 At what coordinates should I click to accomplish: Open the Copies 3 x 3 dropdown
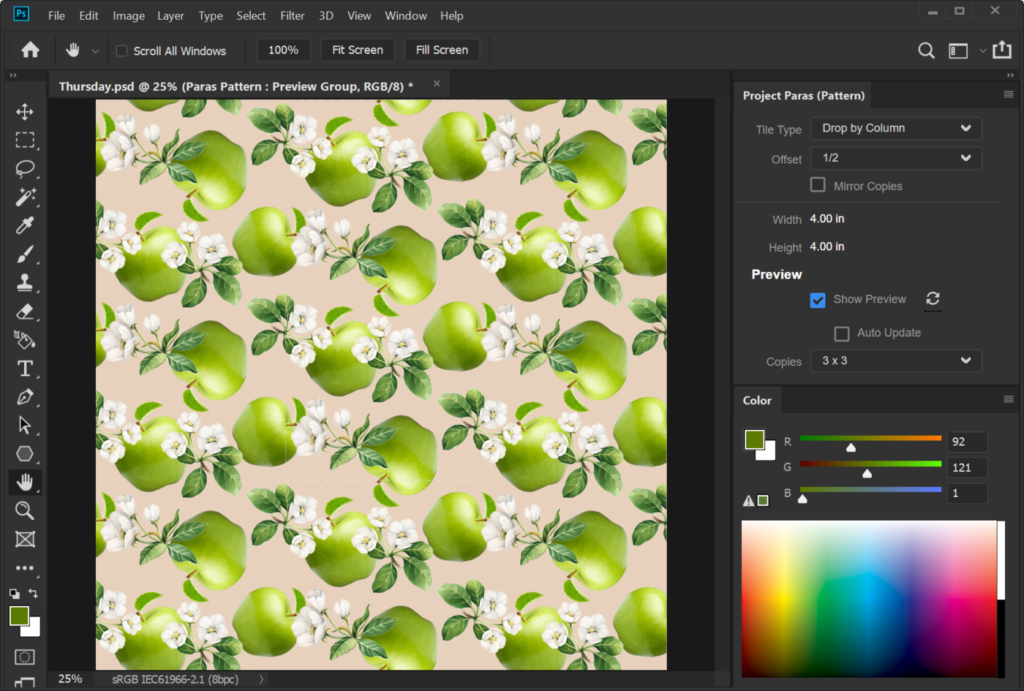(896, 361)
